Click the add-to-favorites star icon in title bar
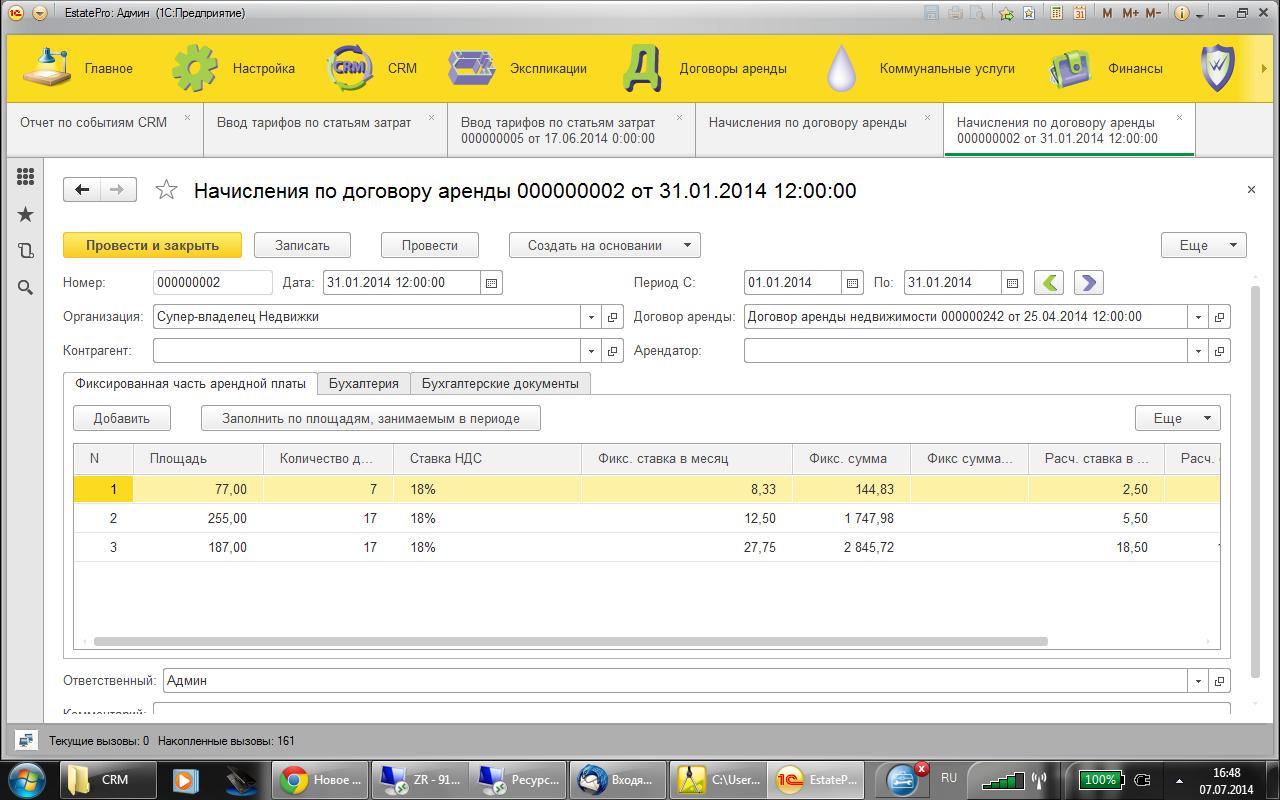 (1006, 13)
